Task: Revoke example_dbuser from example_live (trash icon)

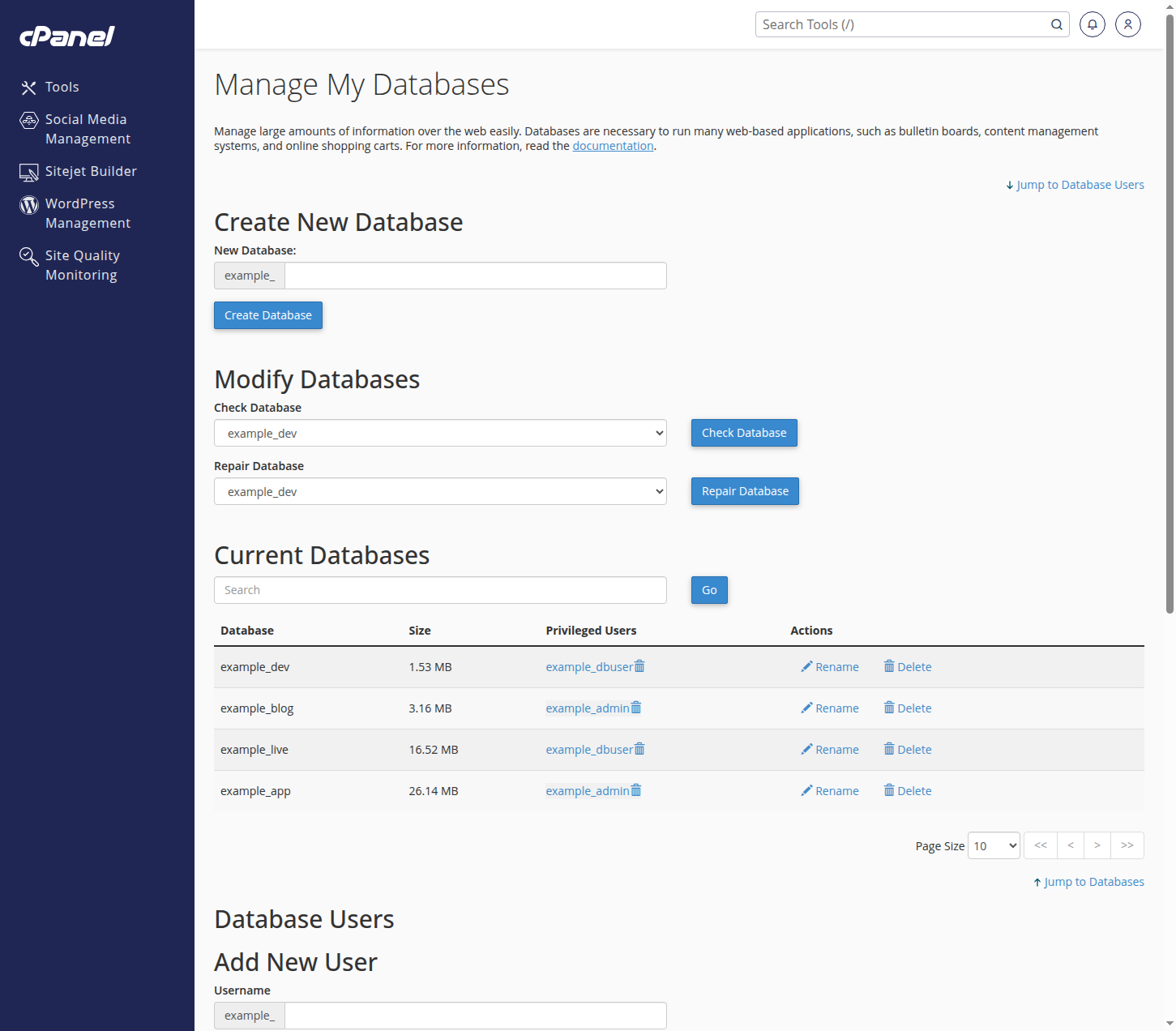Action: coord(639,749)
